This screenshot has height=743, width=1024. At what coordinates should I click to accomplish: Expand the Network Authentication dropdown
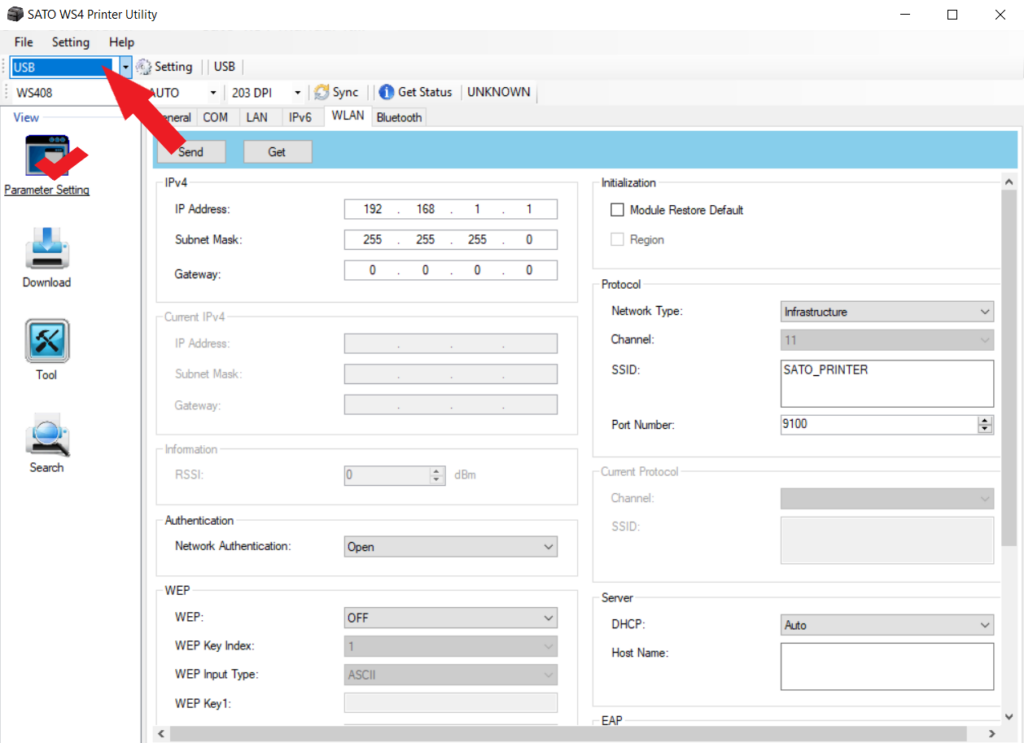pyautogui.click(x=451, y=546)
